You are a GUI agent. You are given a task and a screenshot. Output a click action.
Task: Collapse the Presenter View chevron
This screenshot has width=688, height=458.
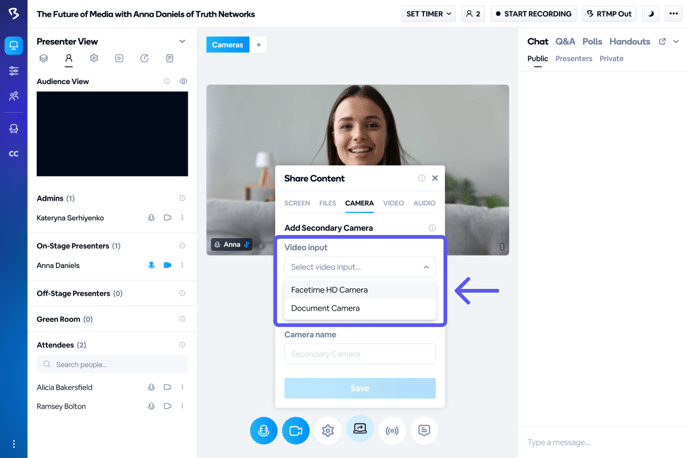click(182, 41)
